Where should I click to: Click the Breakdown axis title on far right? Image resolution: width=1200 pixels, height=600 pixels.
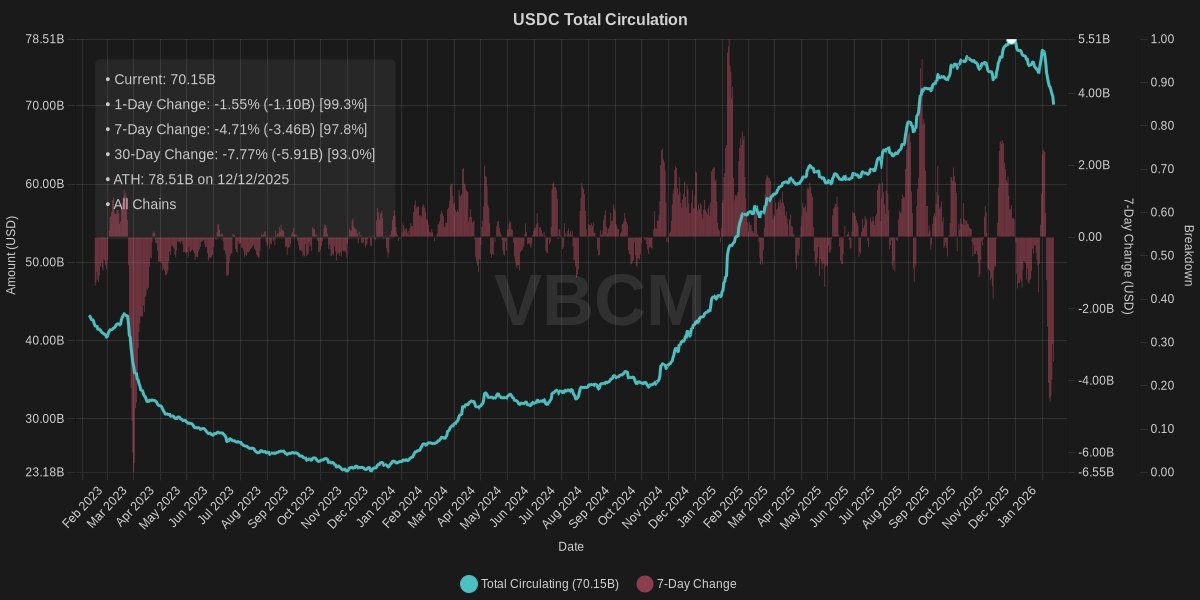(x=1188, y=255)
